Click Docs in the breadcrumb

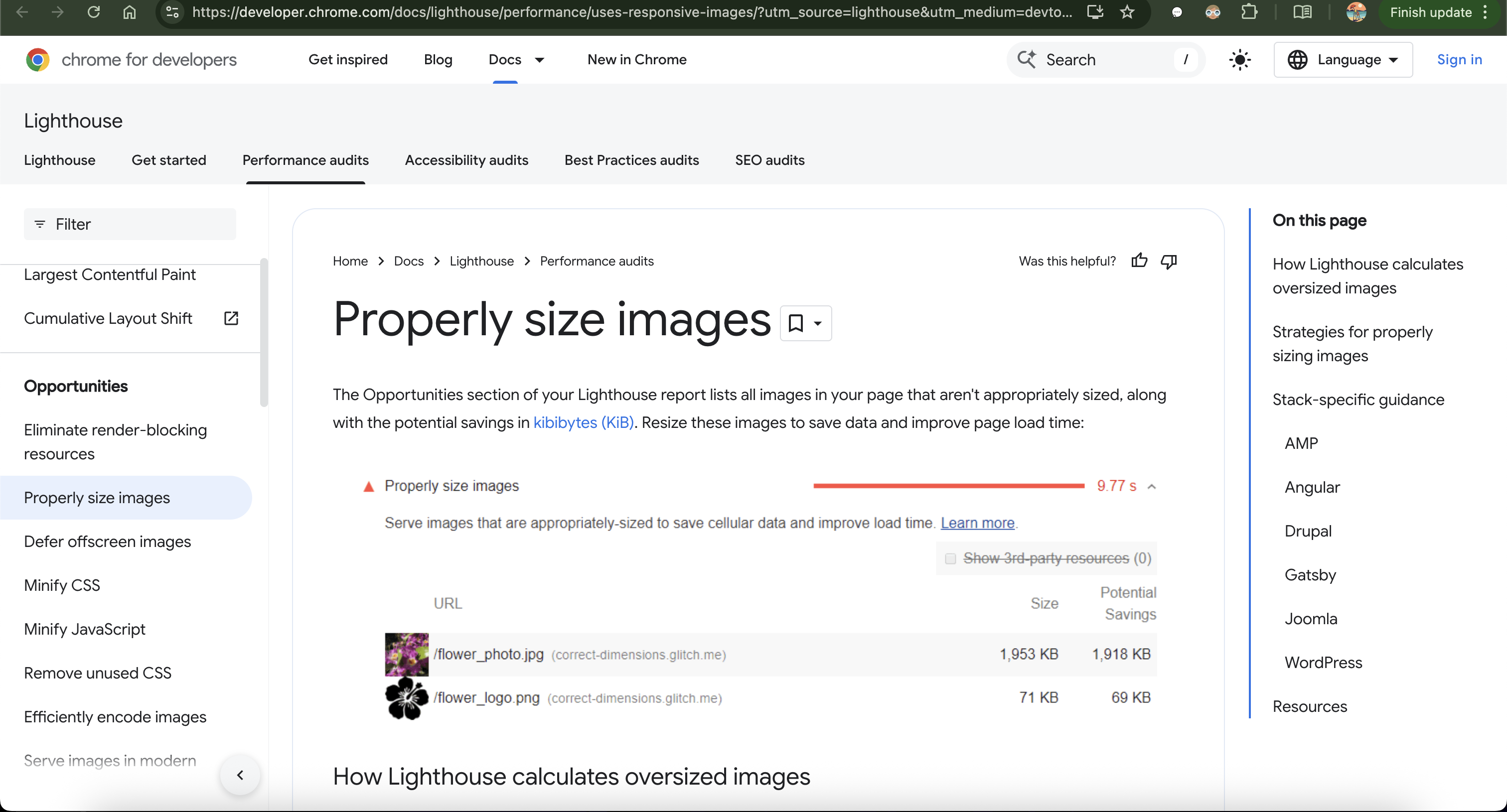click(409, 262)
